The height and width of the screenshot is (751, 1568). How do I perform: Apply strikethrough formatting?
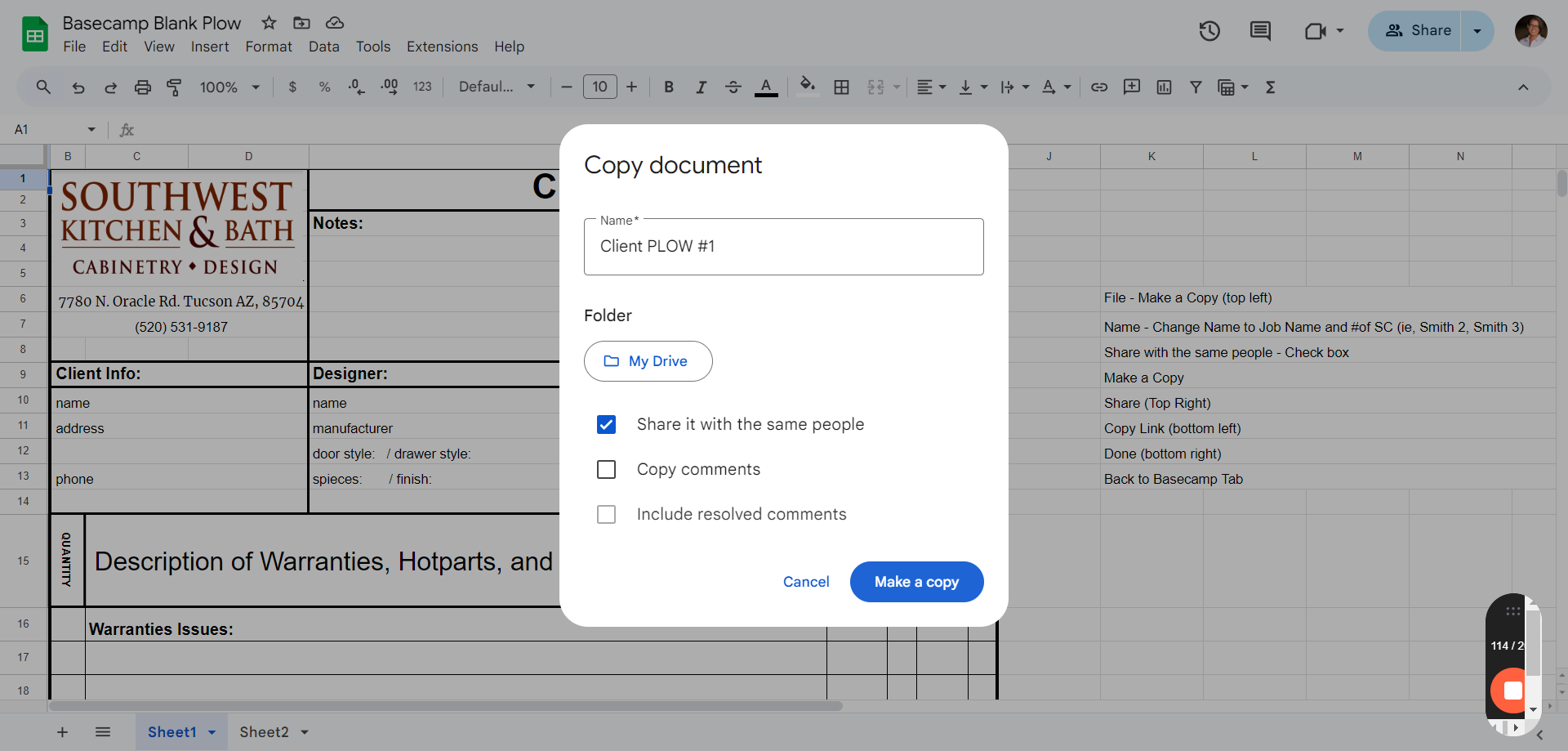(733, 87)
